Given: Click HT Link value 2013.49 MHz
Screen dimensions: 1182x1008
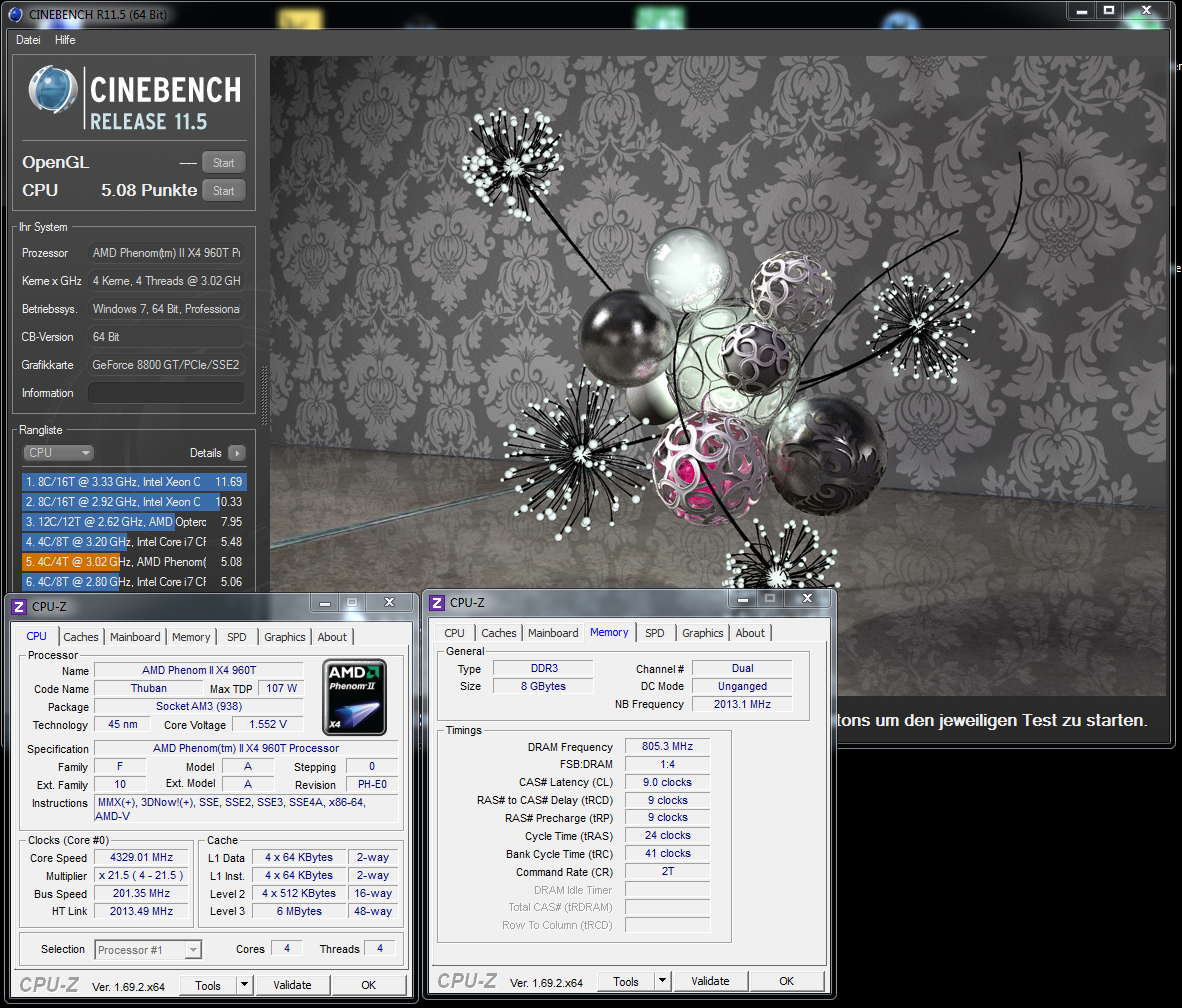Looking at the screenshot, I should click(141, 911).
